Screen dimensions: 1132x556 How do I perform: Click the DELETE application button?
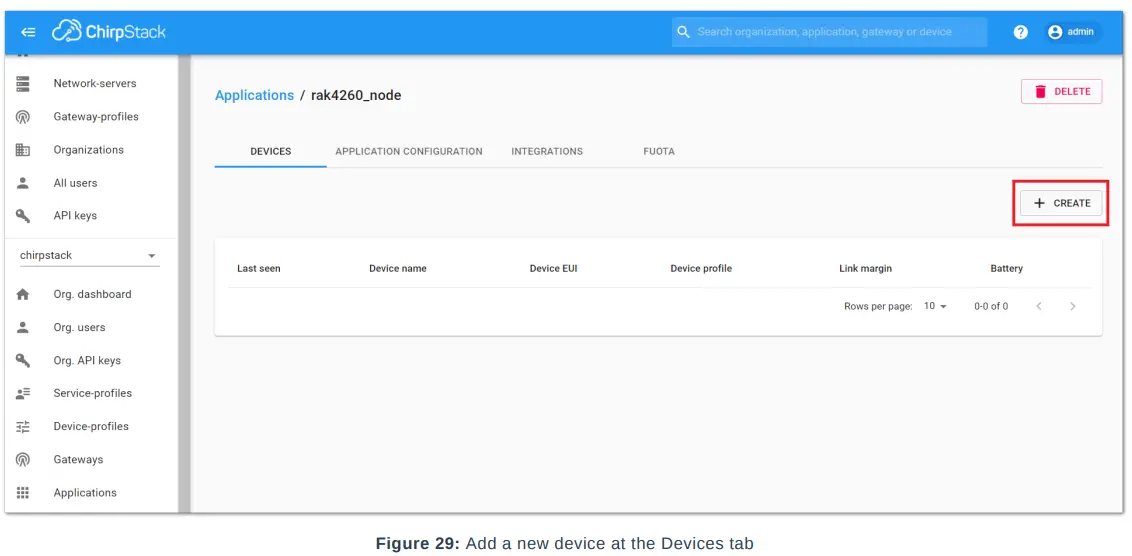coord(1061,92)
